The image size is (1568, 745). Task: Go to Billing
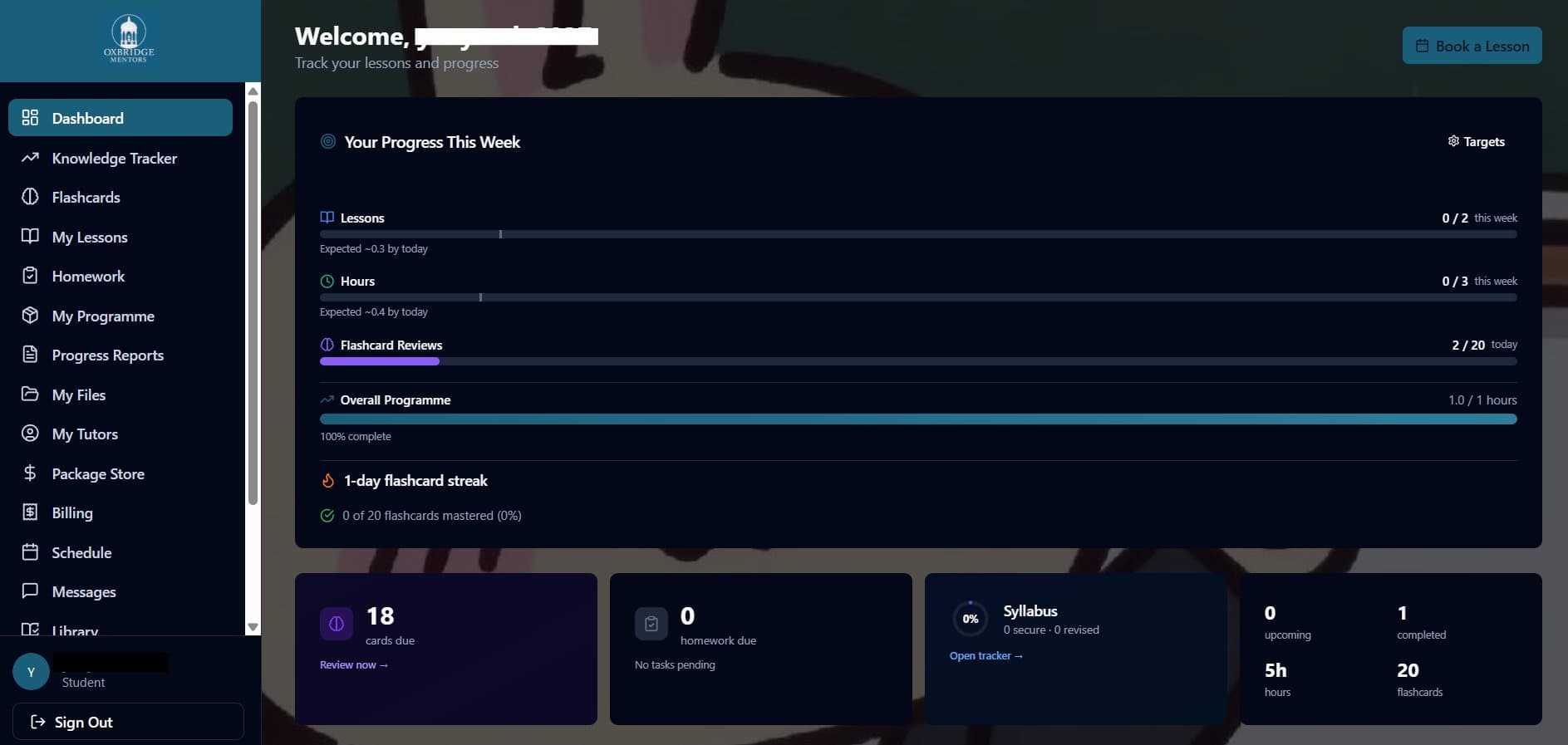click(120, 512)
